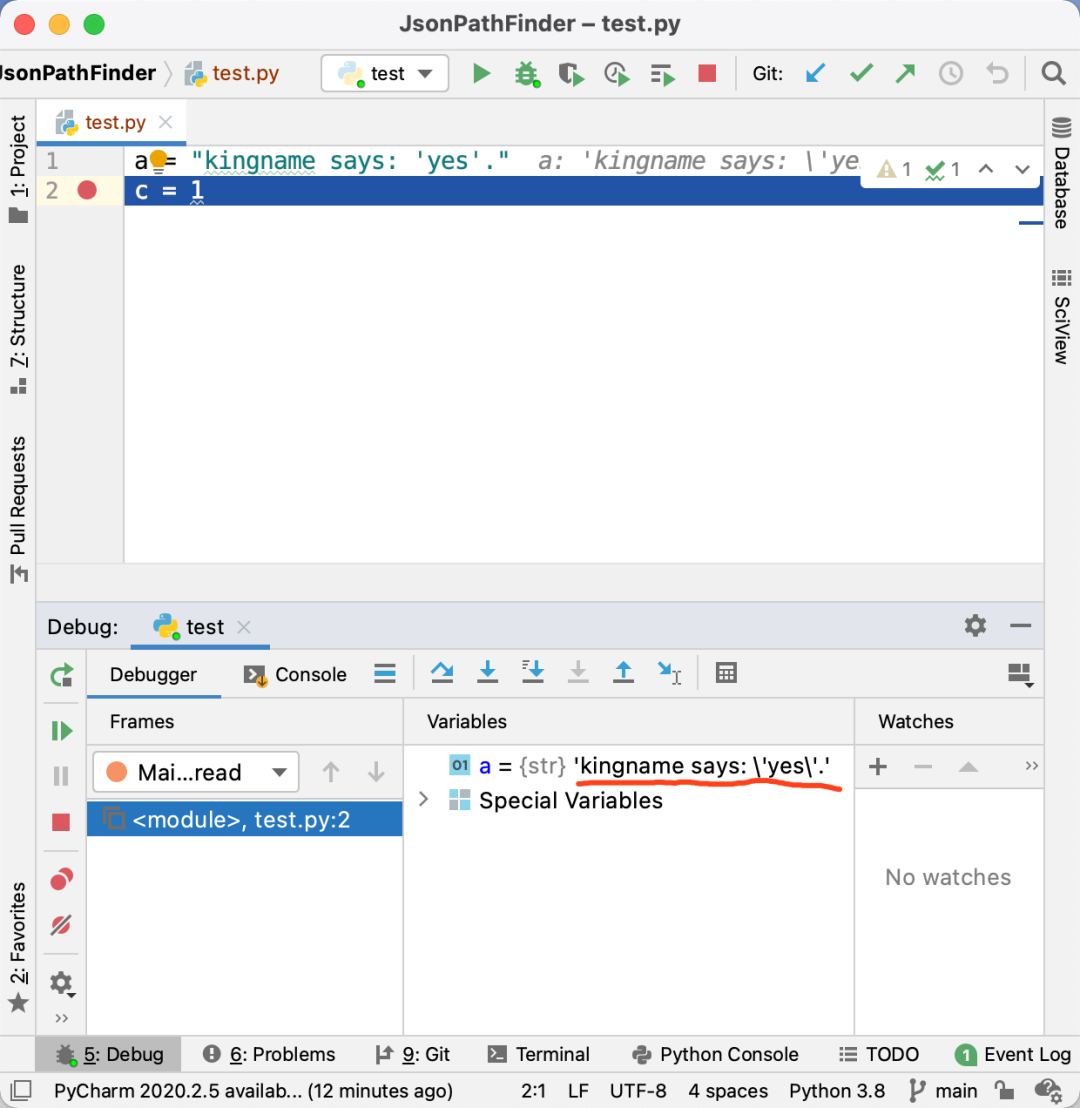This screenshot has height=1108, width=1080.
Task: Open the Python Console tool window
Action: click(715, 1054)
